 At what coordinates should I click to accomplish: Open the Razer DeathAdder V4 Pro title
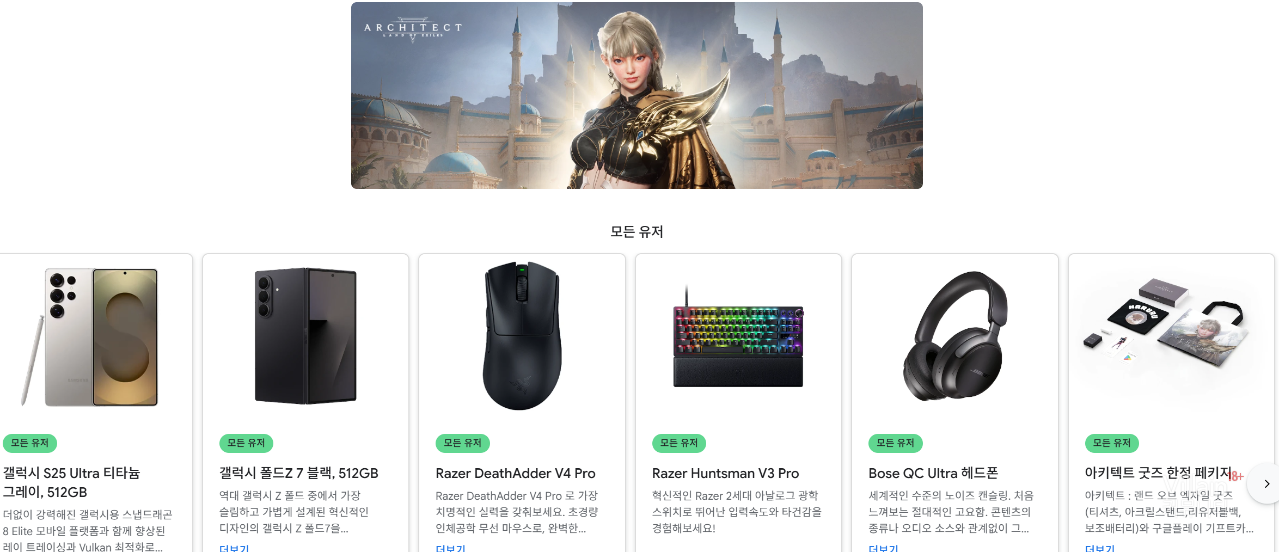516,473
